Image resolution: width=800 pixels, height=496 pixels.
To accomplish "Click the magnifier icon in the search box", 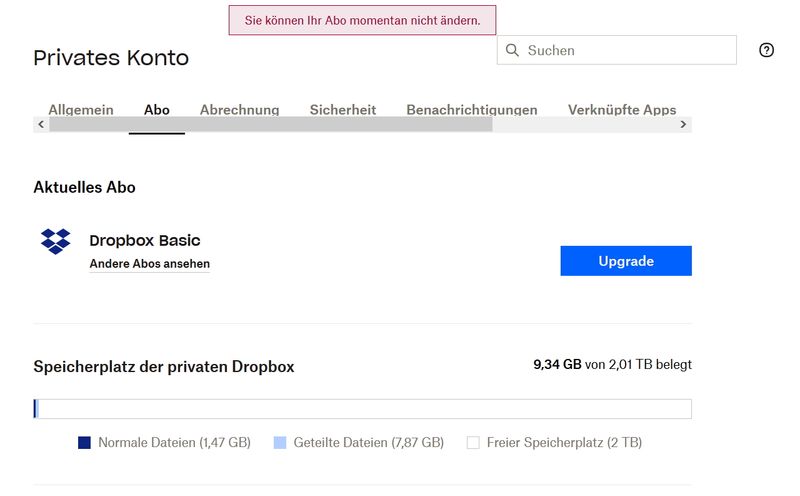I will click(512, 50).
